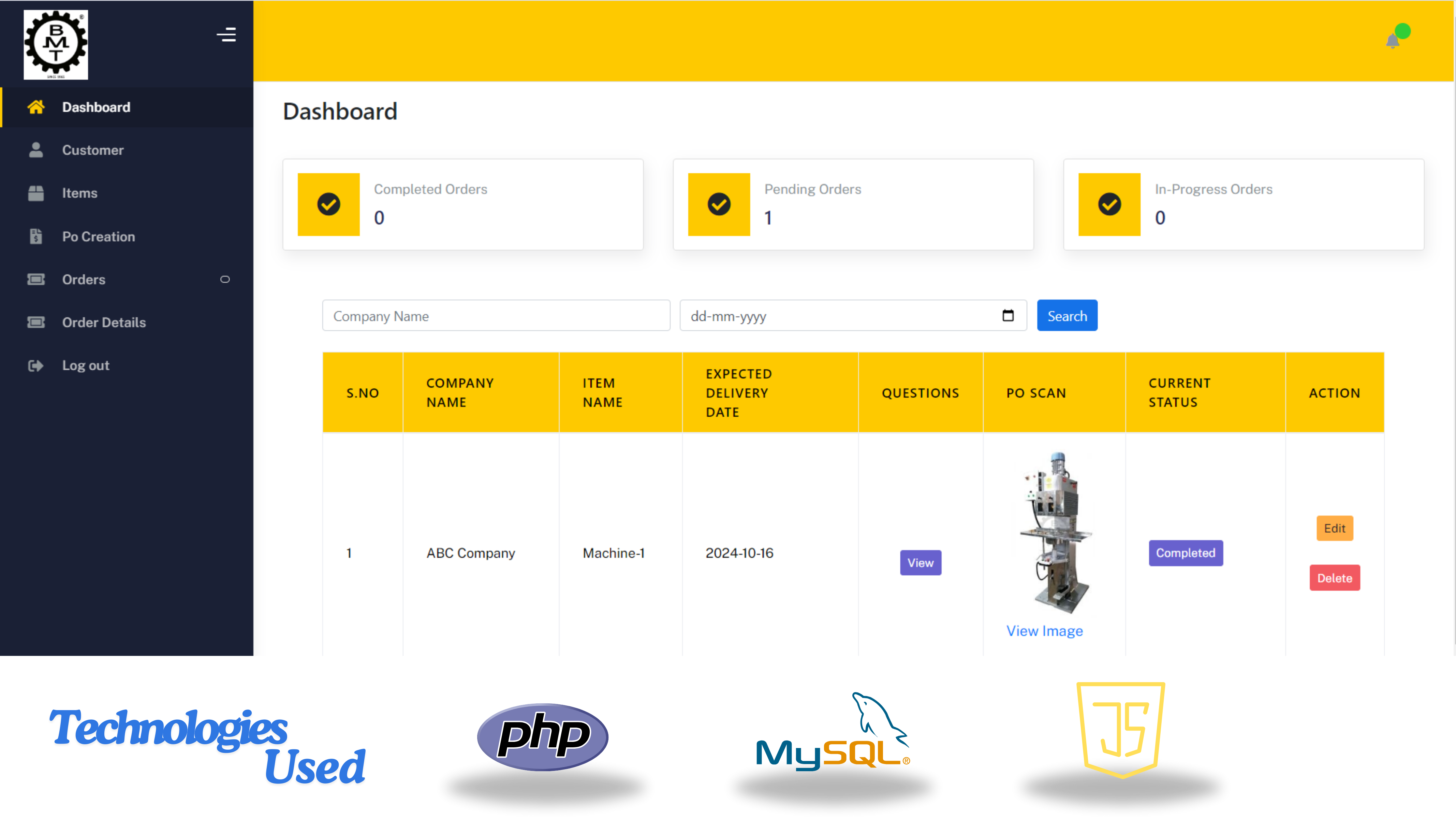Click the Pending Orders checkmark icon
The width and height of the screenshot is (1456, 819).
point(718,204)
